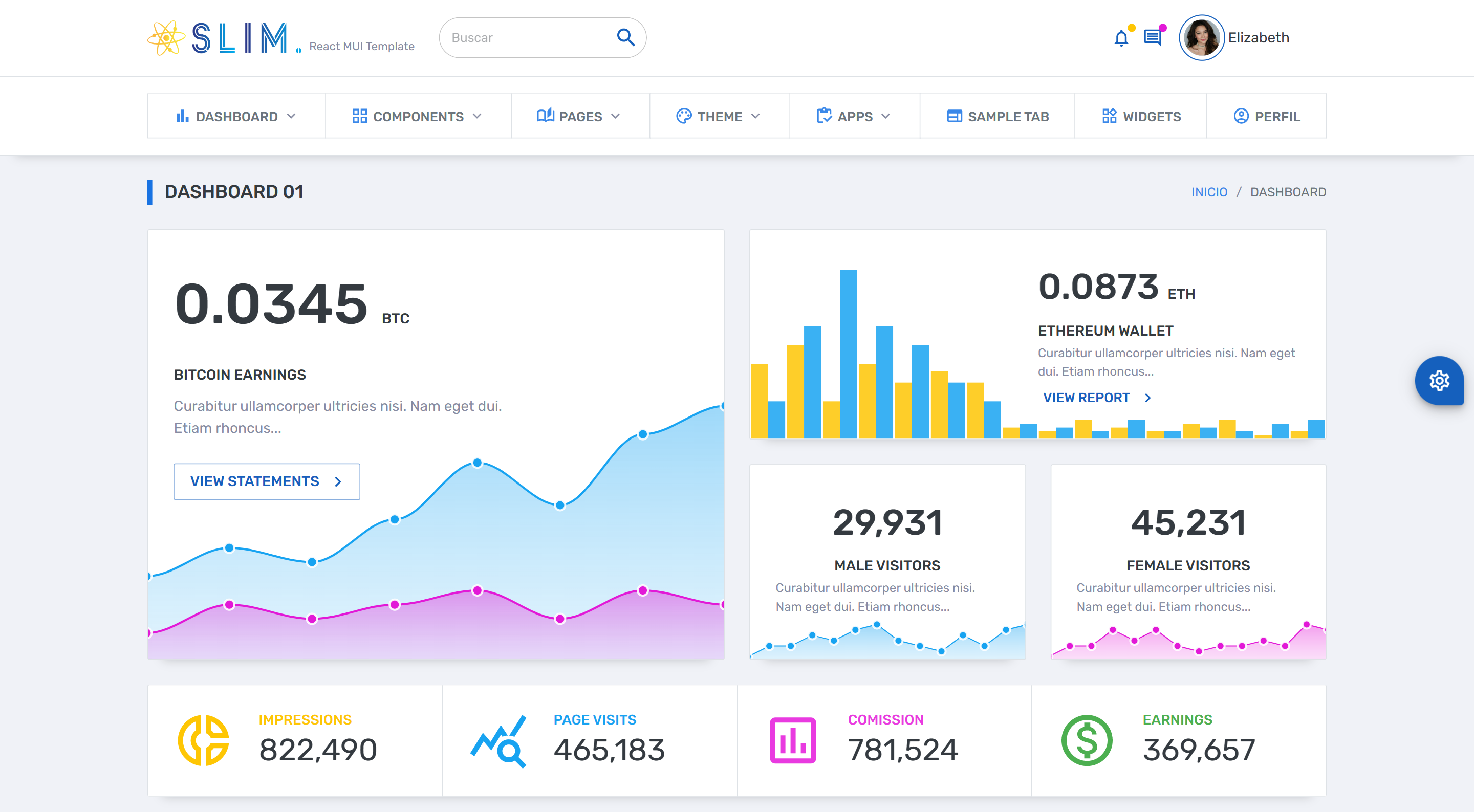The height and width of the screenshot is (812, 1474).
Task: Click the EARNINGS label
Action: [1178, 720]
